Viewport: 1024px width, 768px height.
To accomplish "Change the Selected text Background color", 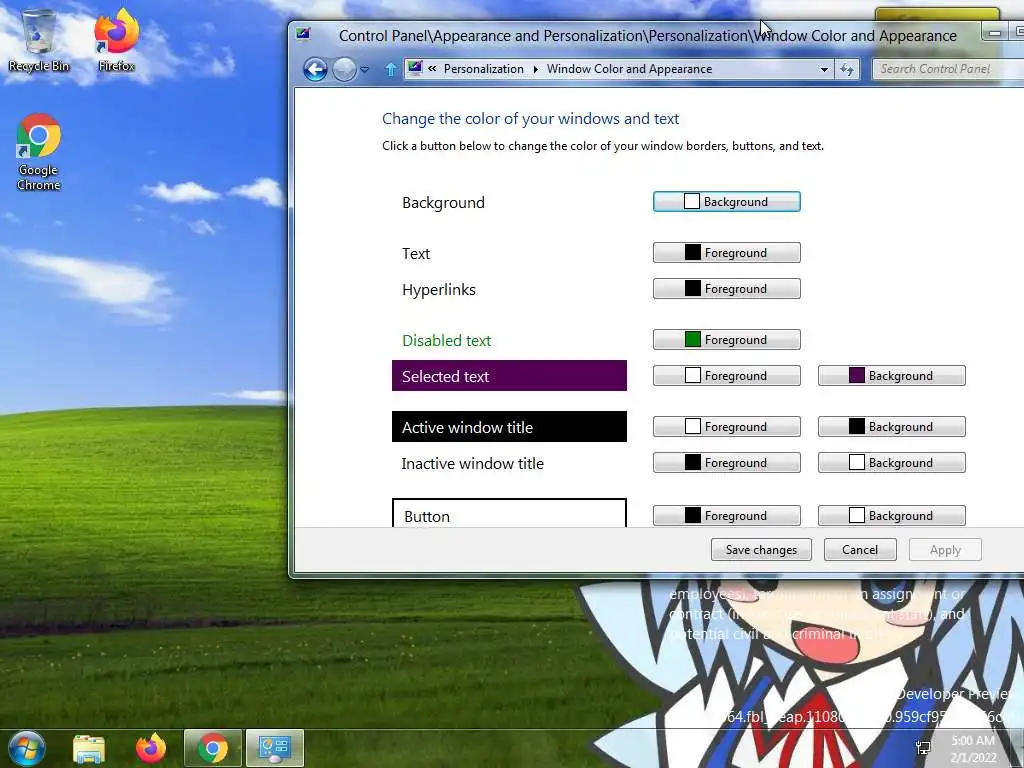I will pos(891,376).
